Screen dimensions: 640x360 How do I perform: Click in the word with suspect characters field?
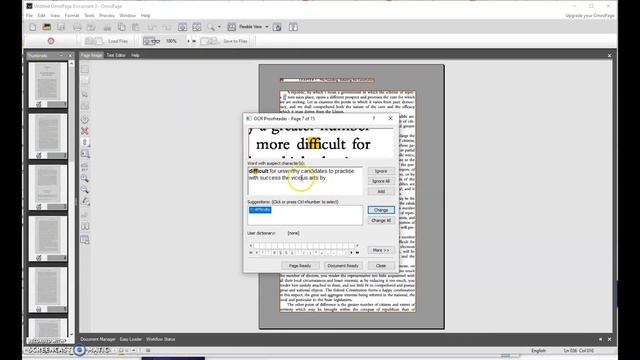pos(304,180)
